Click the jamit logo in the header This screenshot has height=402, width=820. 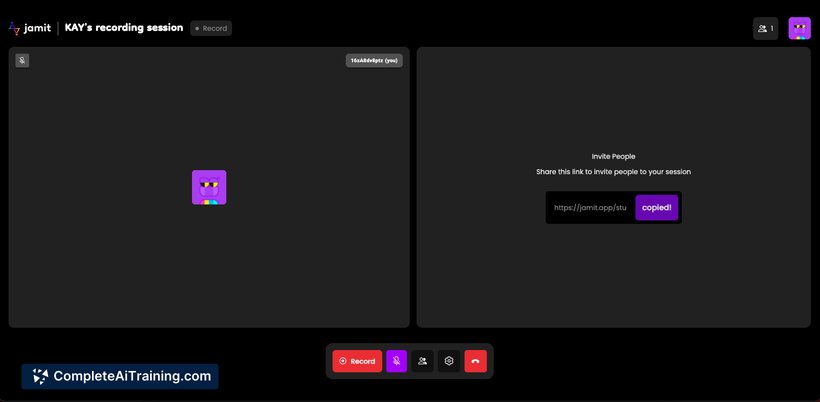(x=29, y=28)
